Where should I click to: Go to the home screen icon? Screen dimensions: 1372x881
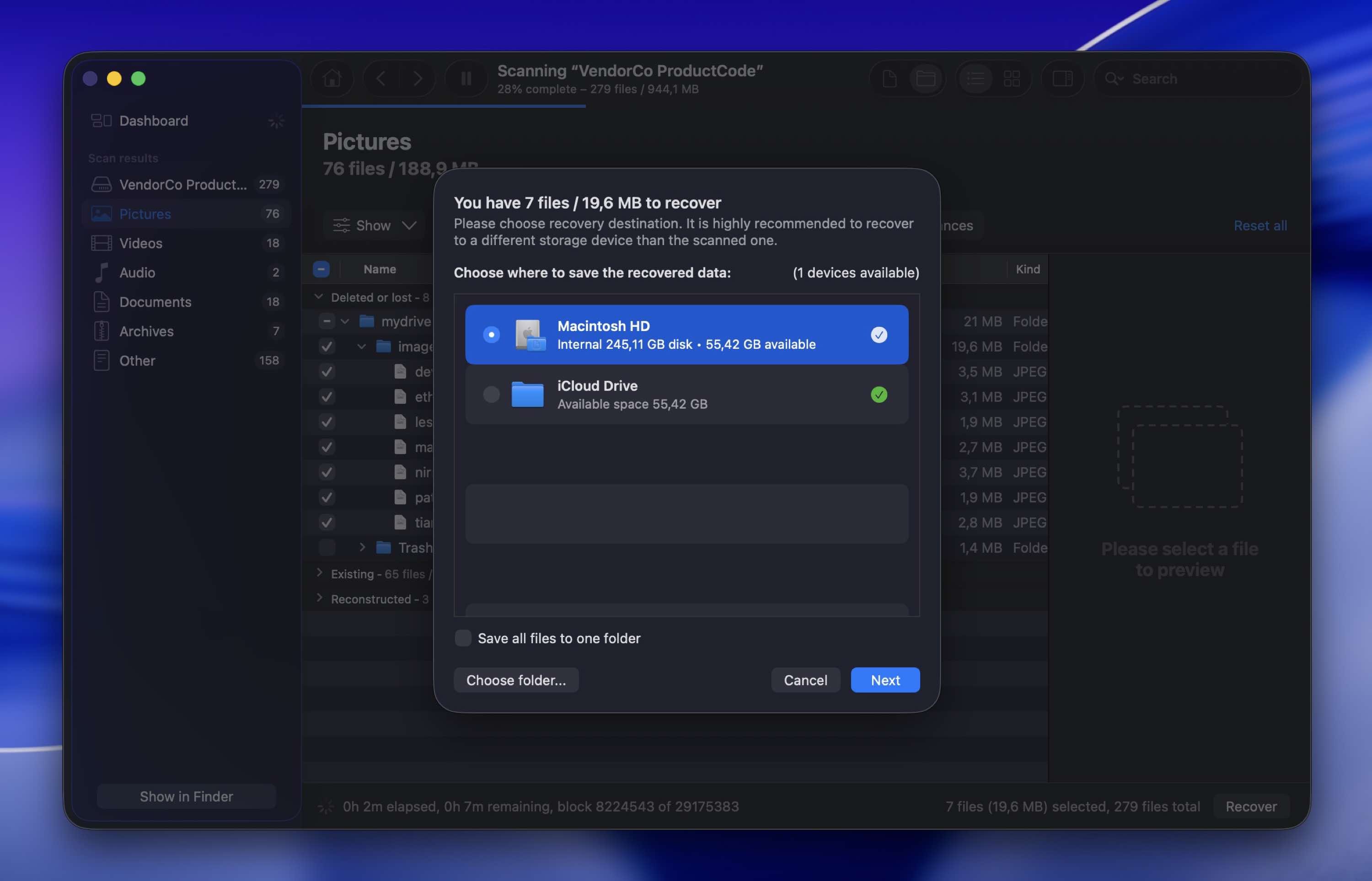(x=332, y=78)
